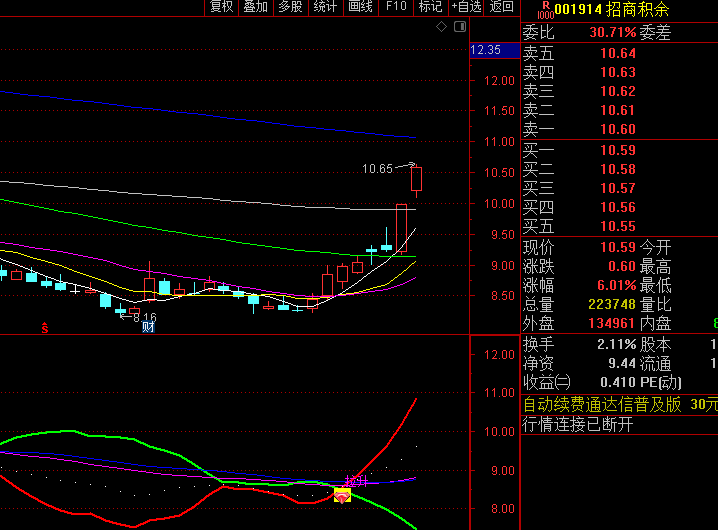Image resolution: width=718 pixels, height=530 pixels.
Task: Click the 内盘 label
Action: tap(655, 323)
